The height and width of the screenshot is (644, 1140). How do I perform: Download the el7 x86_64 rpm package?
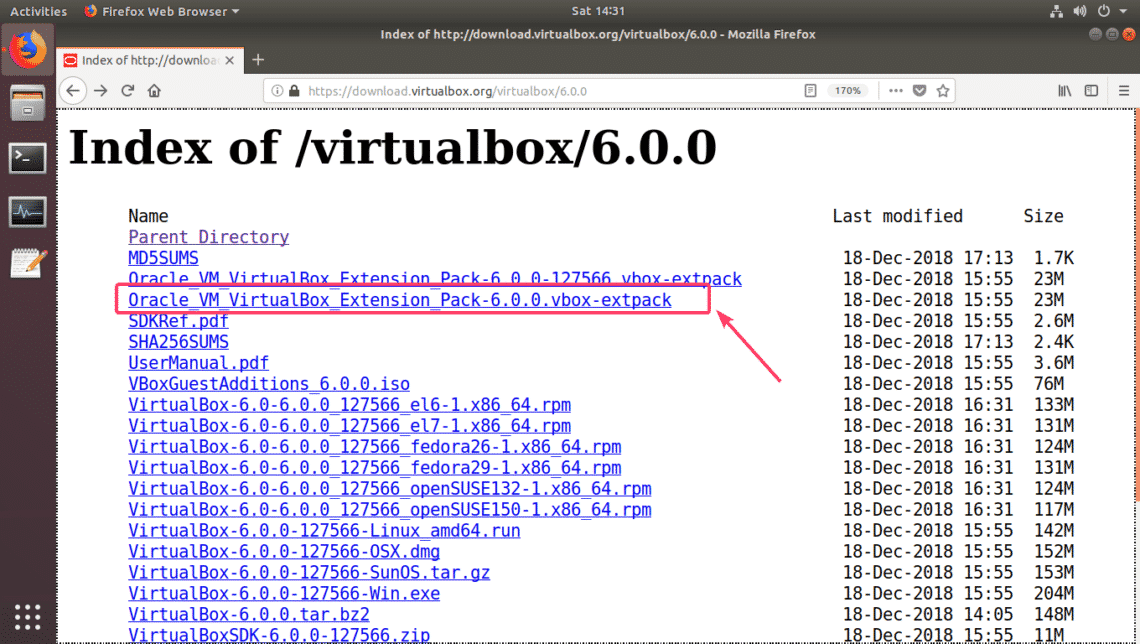point(350,426)
